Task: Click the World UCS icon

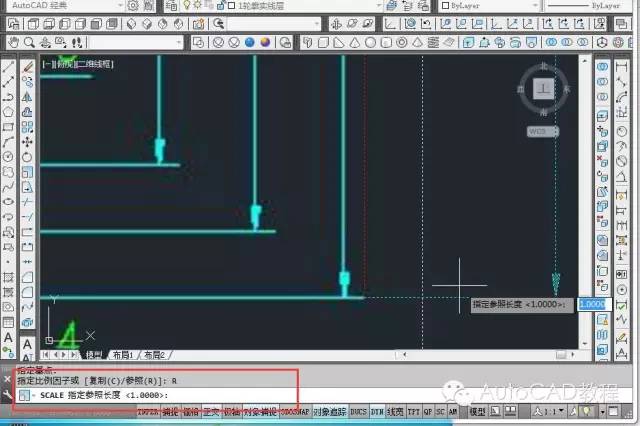Action: [411, 24]
